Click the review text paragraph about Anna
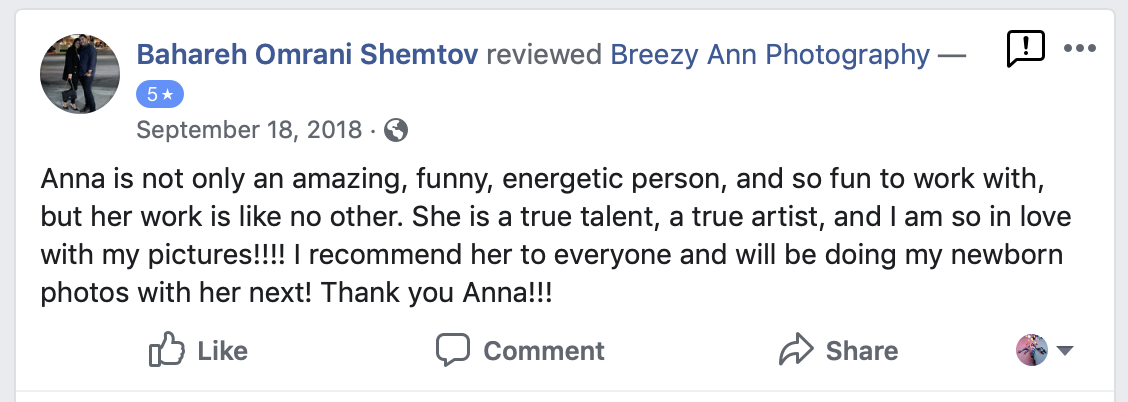1128x402 pixels. click(x=550, y=237)
